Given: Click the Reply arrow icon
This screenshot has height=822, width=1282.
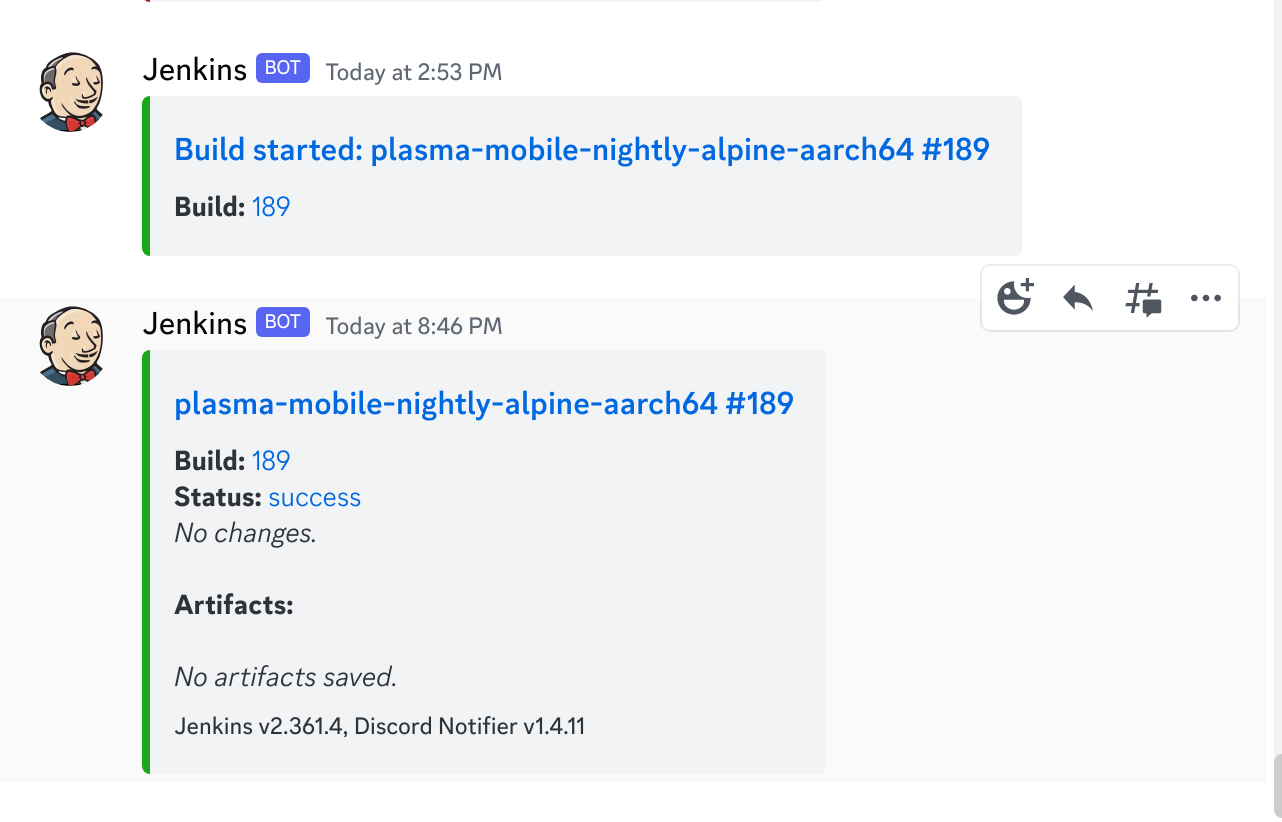Looking at the screenshot, I should [1077, 298].
